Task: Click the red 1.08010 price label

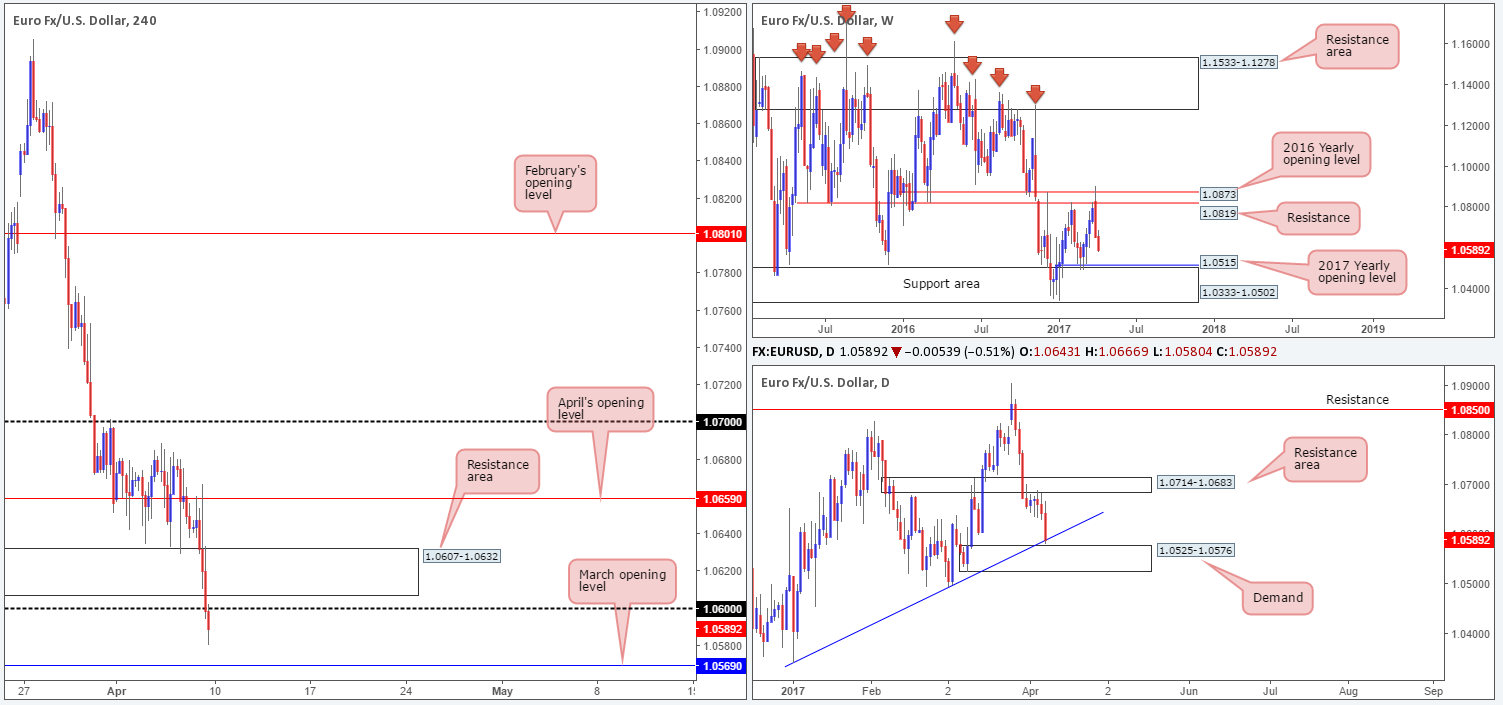Action: (722, 234)
